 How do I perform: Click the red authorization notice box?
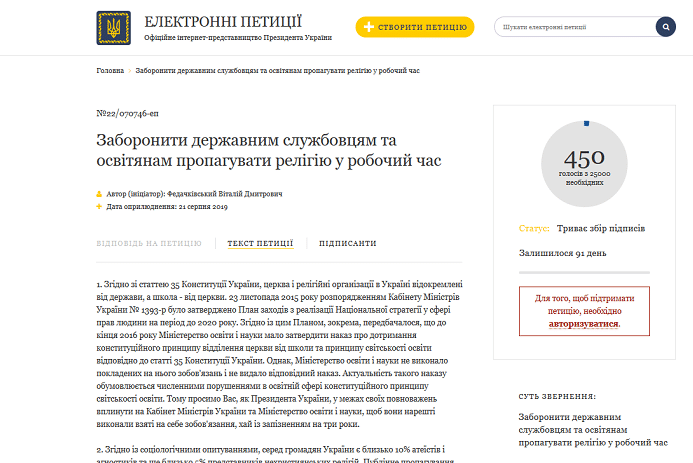tap(584, 311)
